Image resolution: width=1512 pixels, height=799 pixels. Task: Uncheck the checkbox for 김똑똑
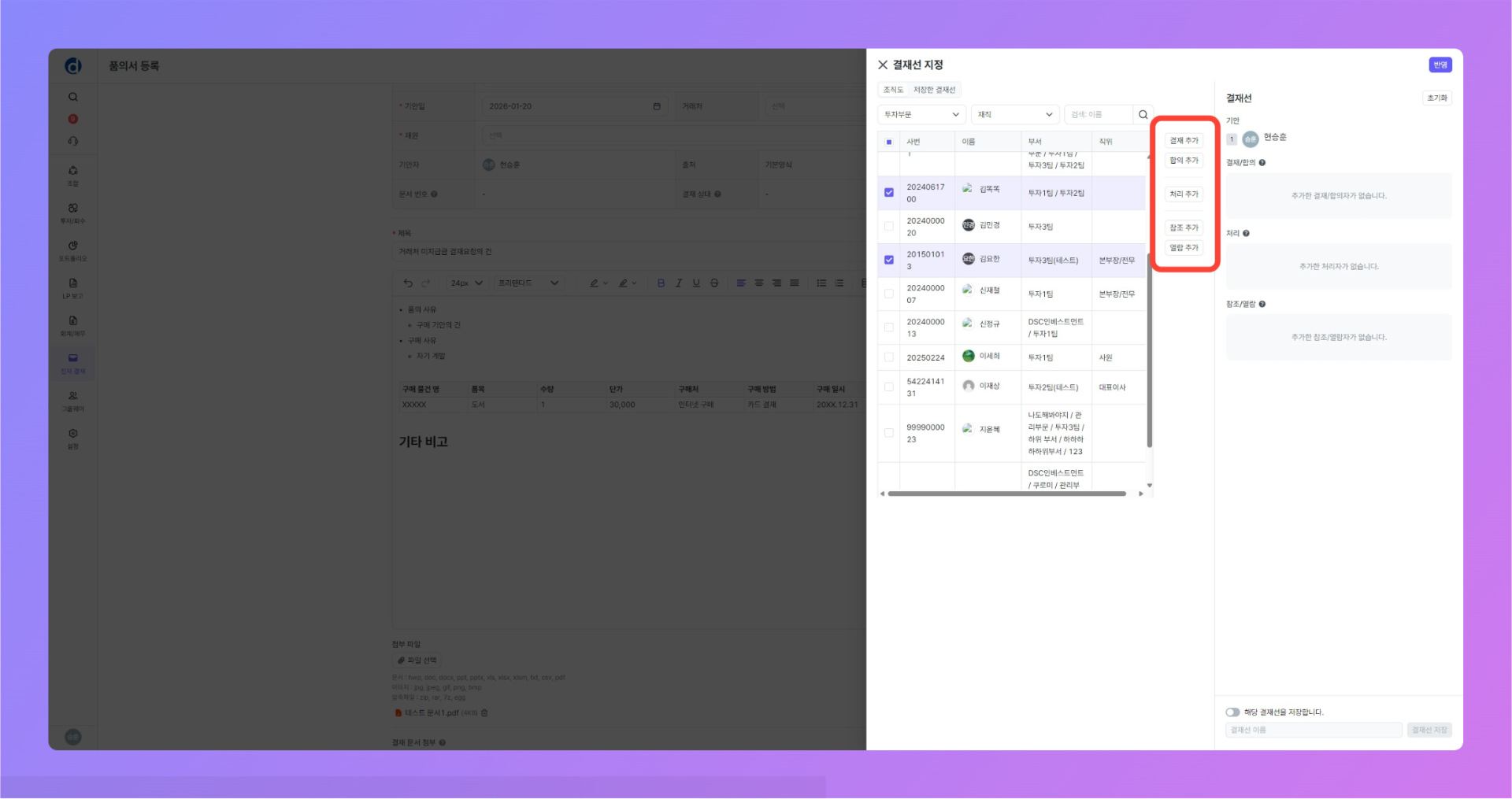889,193
